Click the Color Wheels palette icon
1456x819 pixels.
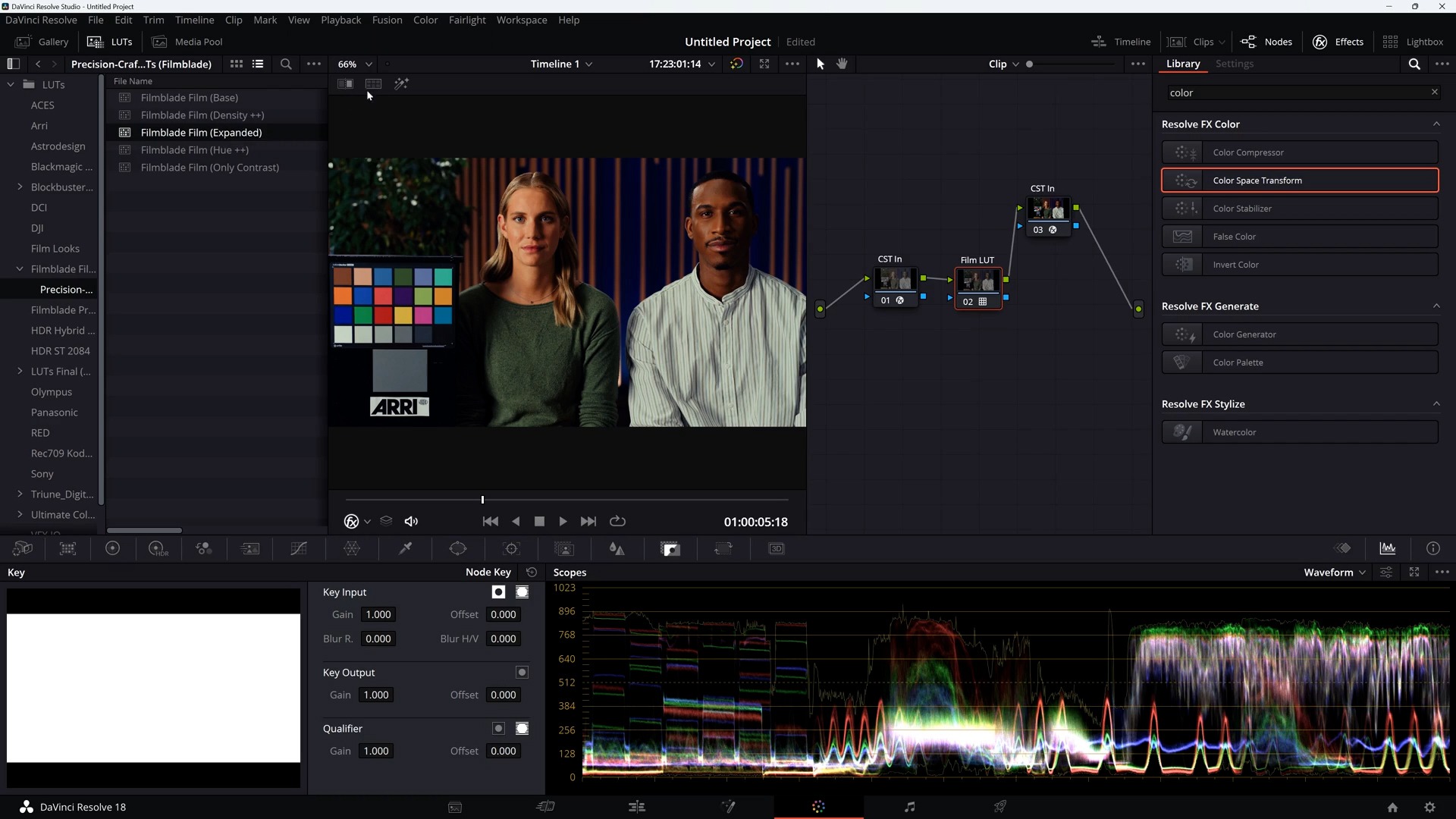coord(112,549)
